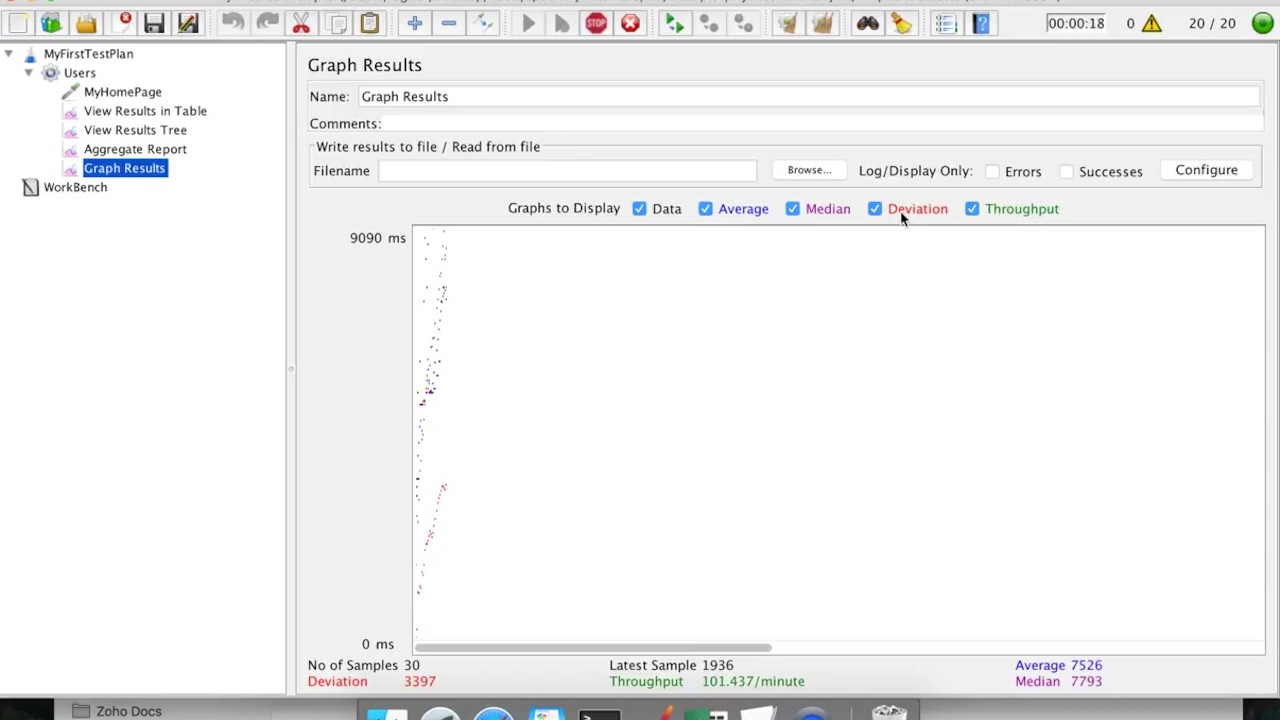Uncheck the Deviation graph checkbox
Screen dimensions: 1280x720
(875, 209)
